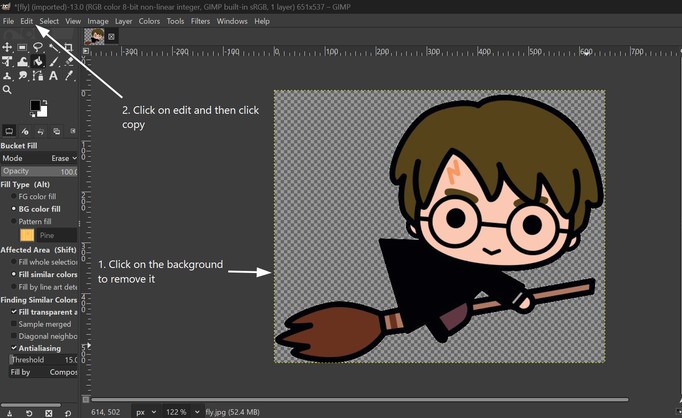Toggle Antialiasing checkbox
The height and width of the screenshot is (418, 682).
pyautogui.click(x=14, y=348)
